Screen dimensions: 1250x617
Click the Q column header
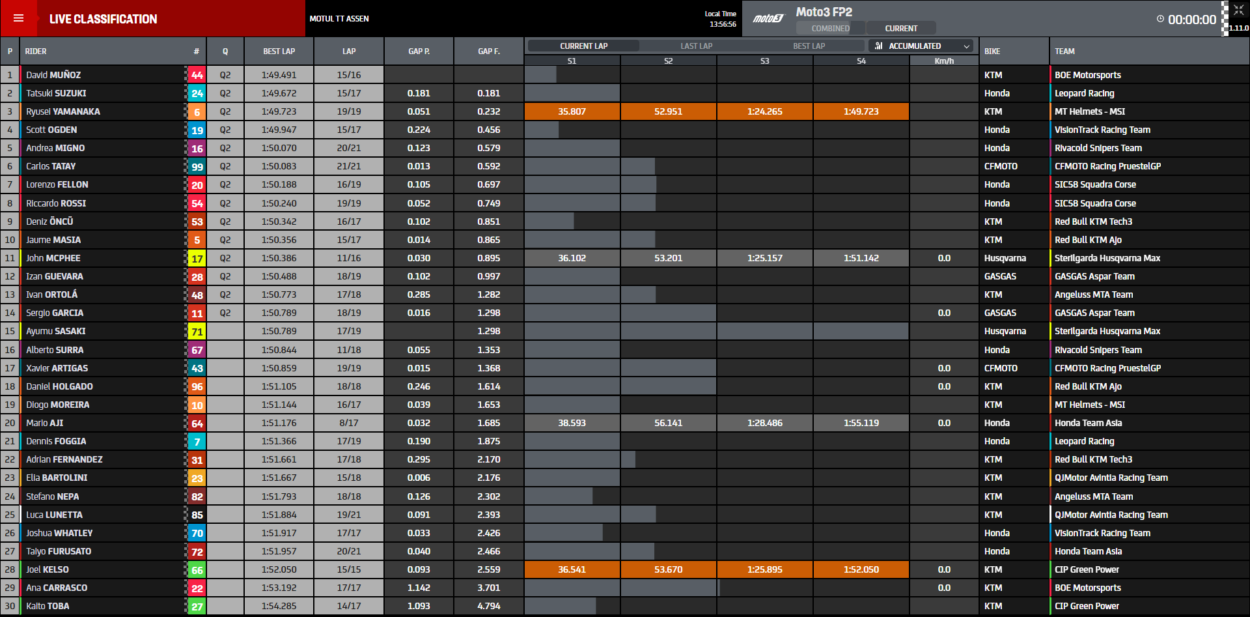pos(225,51)
